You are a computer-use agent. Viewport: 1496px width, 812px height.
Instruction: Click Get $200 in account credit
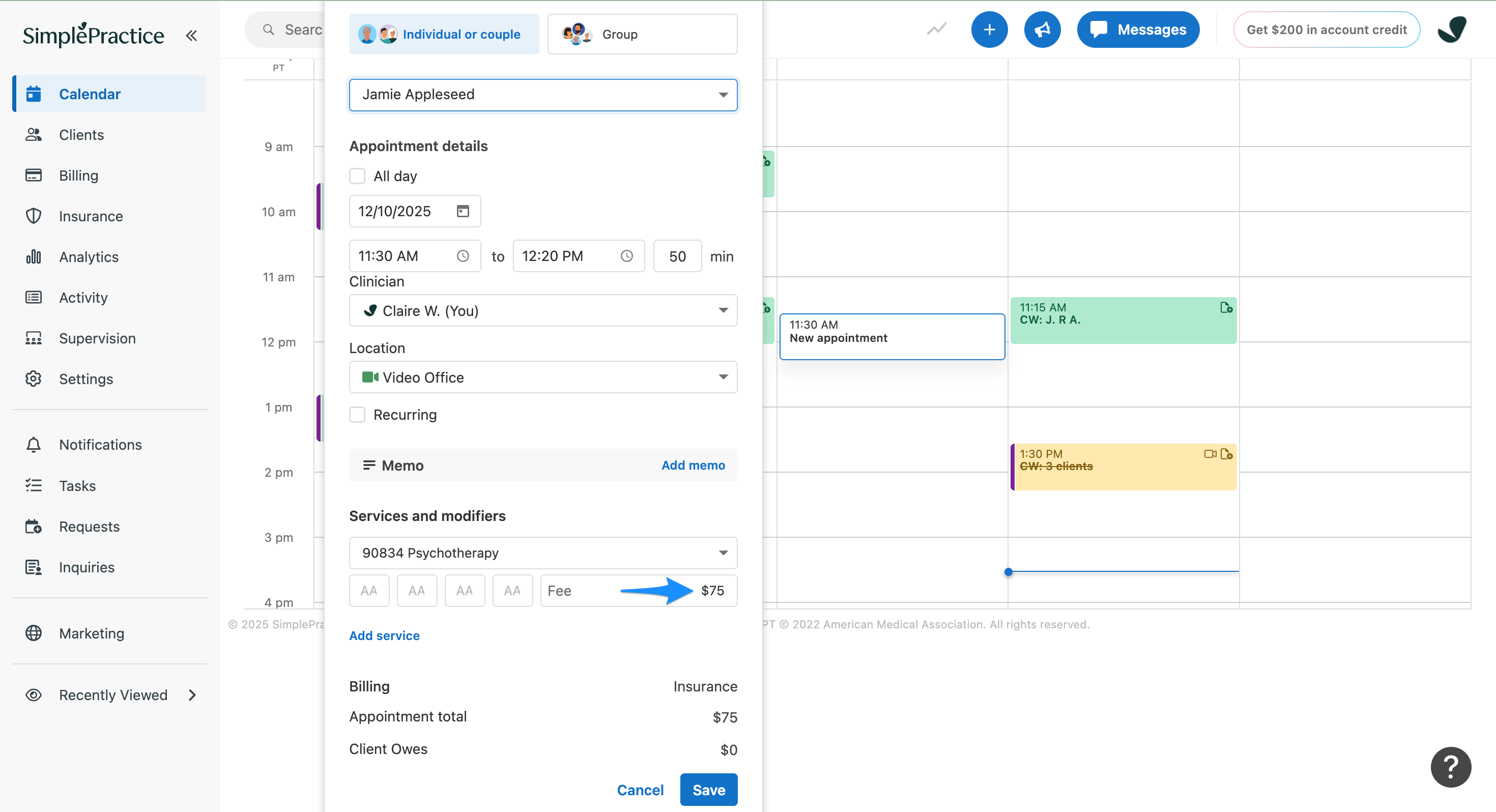click(x=1327, y=30)
